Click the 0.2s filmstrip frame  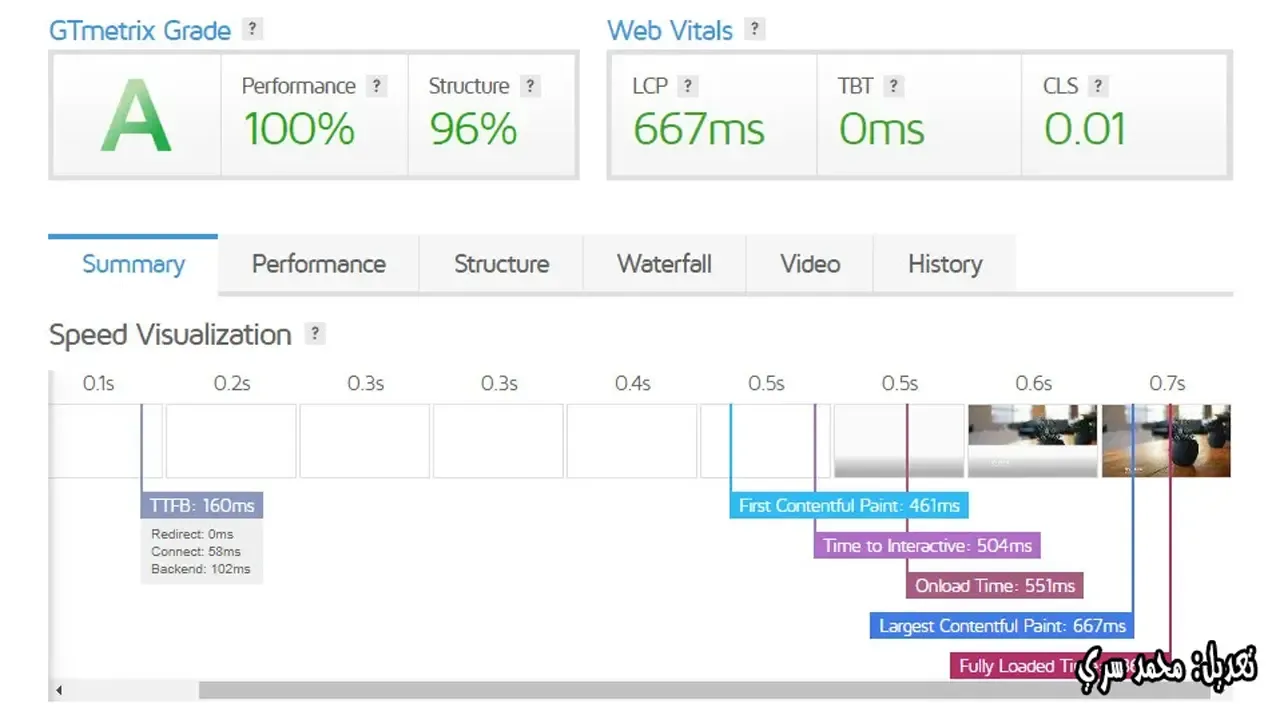231,441
